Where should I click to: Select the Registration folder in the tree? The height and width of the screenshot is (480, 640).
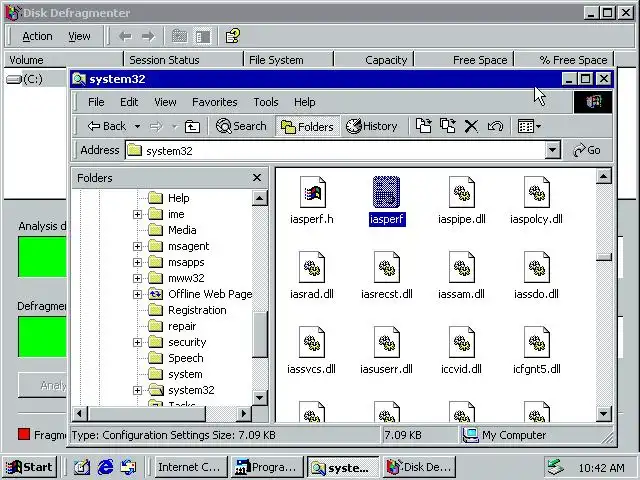(x=197, y=310)
